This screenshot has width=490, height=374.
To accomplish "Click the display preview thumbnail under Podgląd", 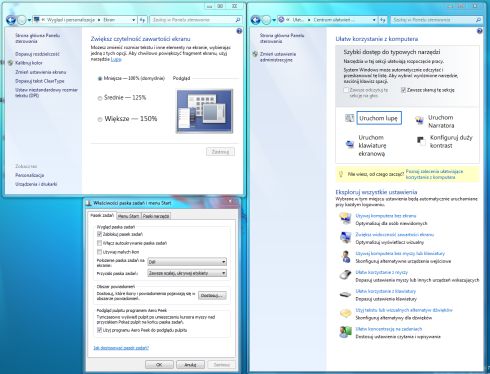I will [205, 111].
